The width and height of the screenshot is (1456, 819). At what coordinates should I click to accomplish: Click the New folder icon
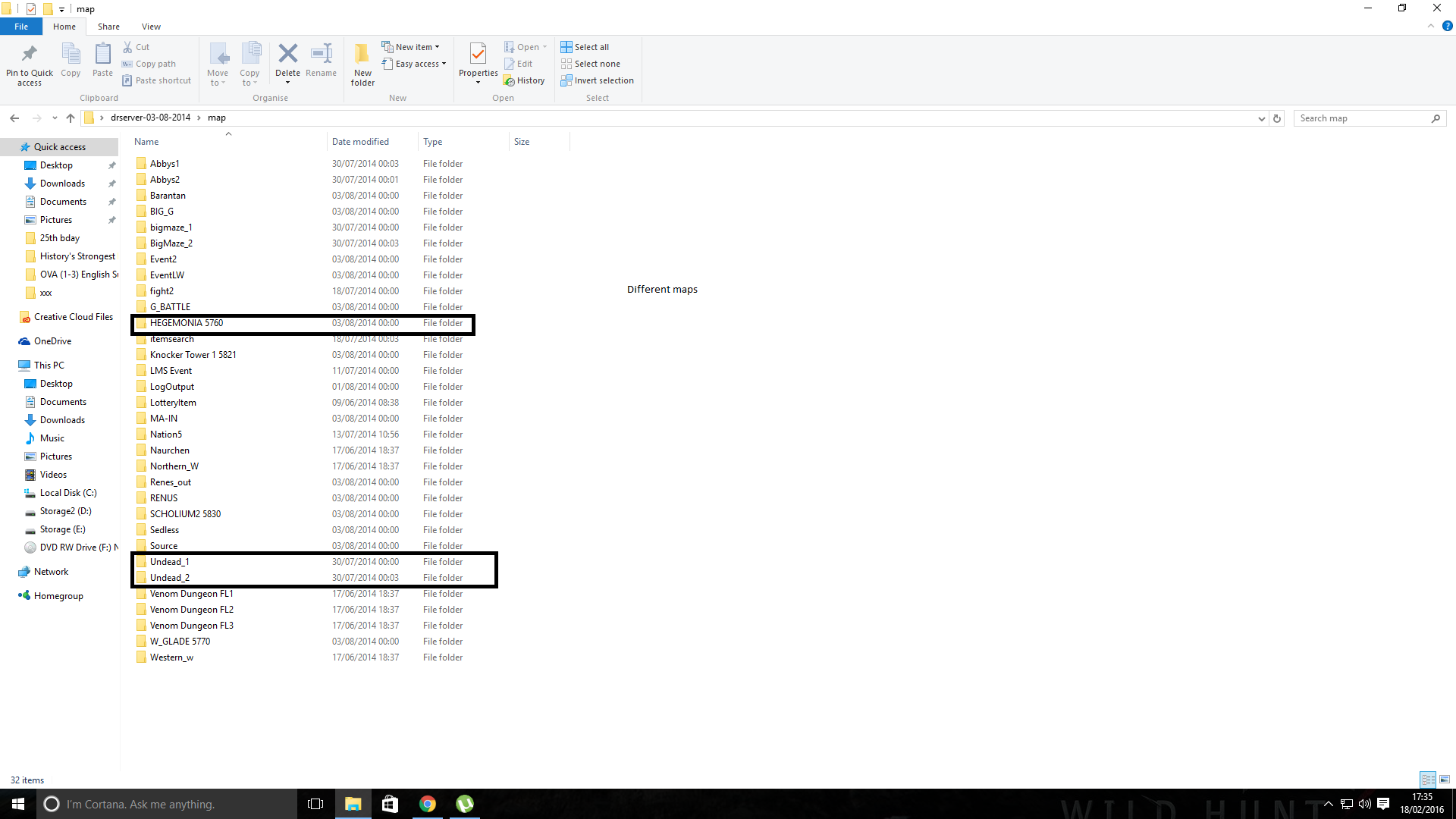click(362, 55)
